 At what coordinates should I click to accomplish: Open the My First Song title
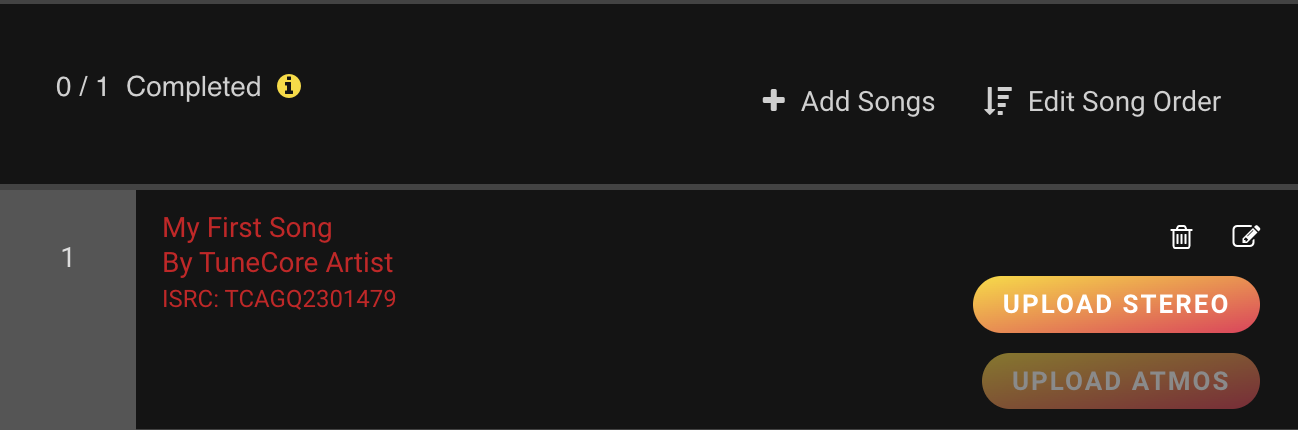[x=247, y=228]
